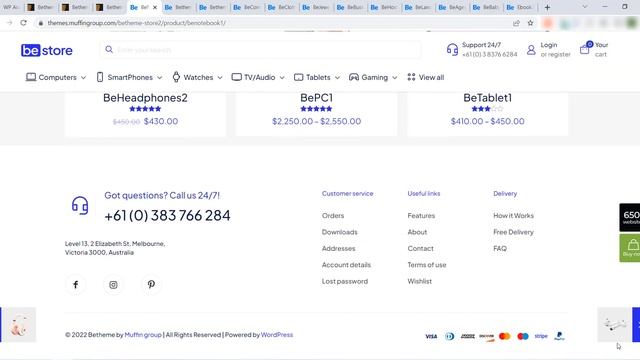Open the Facebook social icon
Screen dimensions: 640x360
(x=76, y=284)
